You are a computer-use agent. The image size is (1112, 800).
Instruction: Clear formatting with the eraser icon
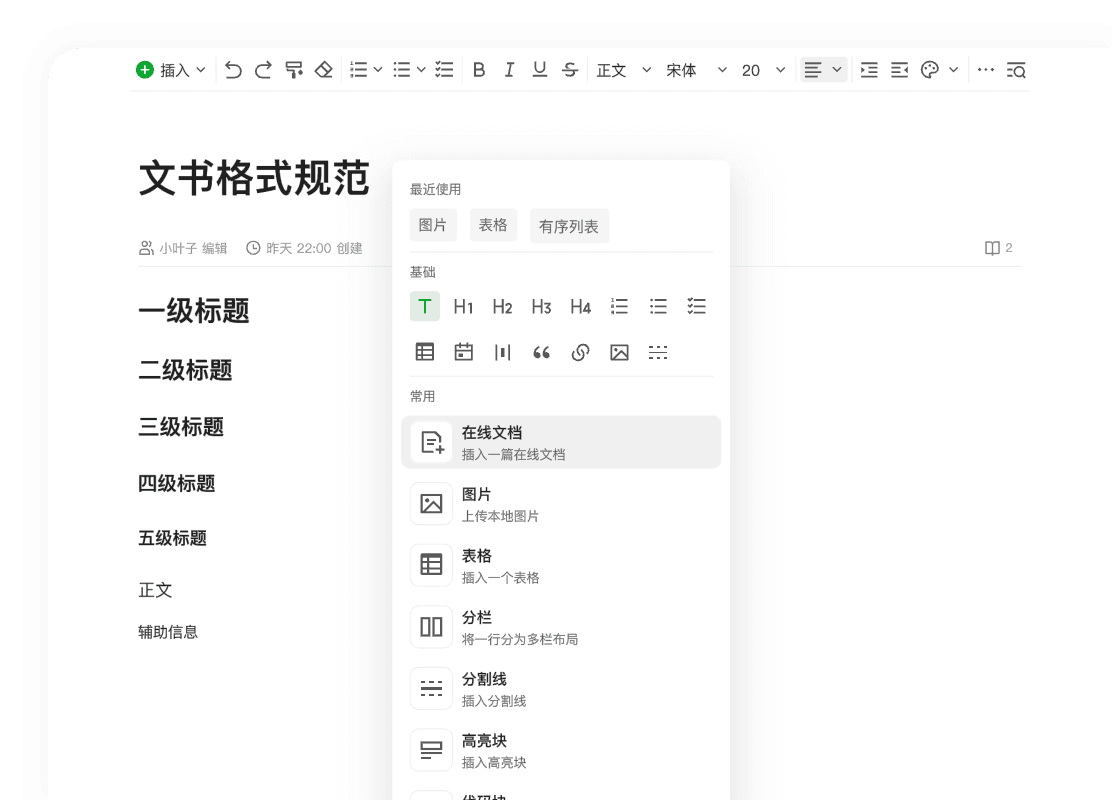click(x=324, y=70)
